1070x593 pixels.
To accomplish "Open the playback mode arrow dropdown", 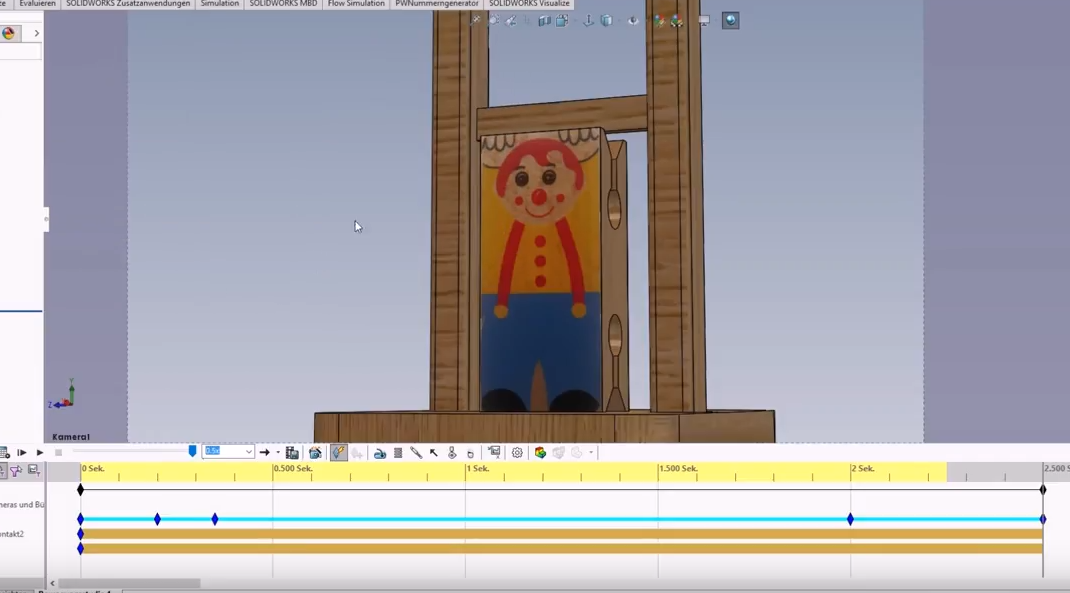I will (x=277, y=453).
